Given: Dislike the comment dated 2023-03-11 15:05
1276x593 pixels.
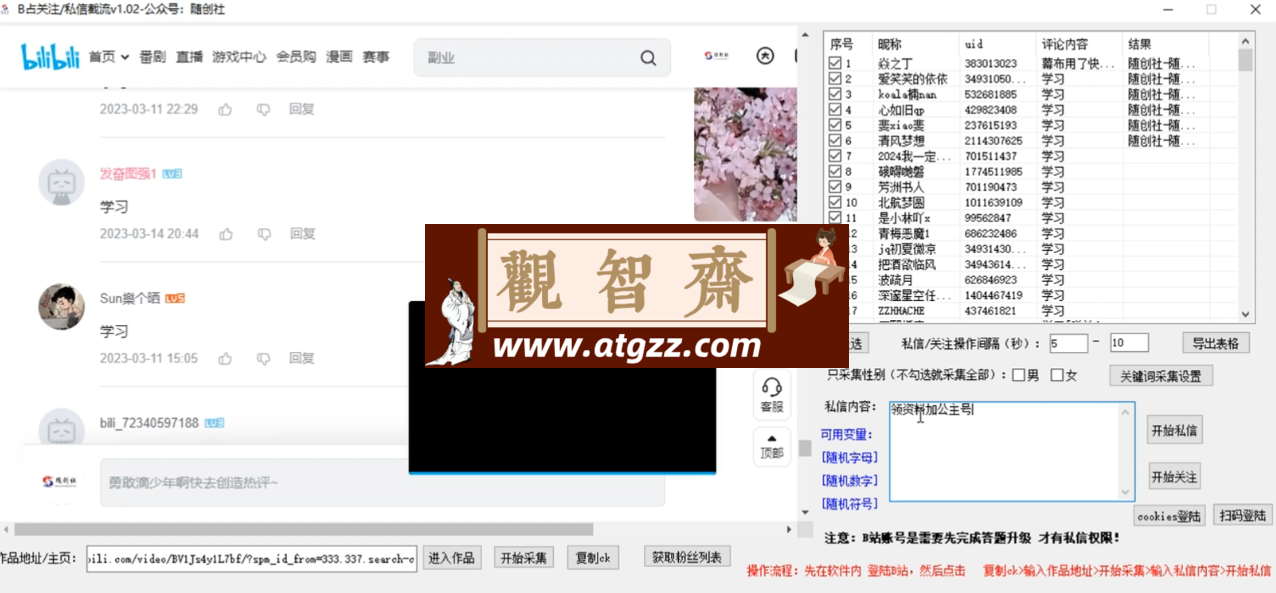Looking at the screenshot, I should (x=263, y=358).
